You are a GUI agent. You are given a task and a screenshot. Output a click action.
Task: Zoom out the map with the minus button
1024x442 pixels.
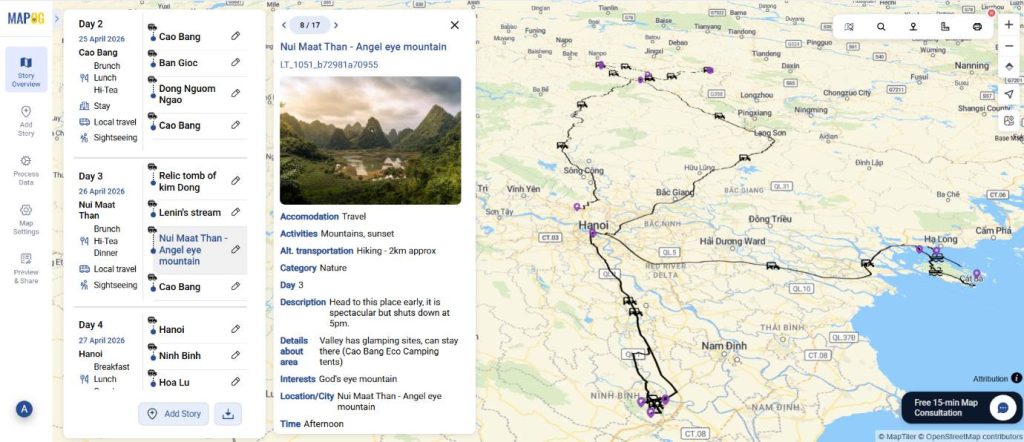click(x=1009, y=46)
